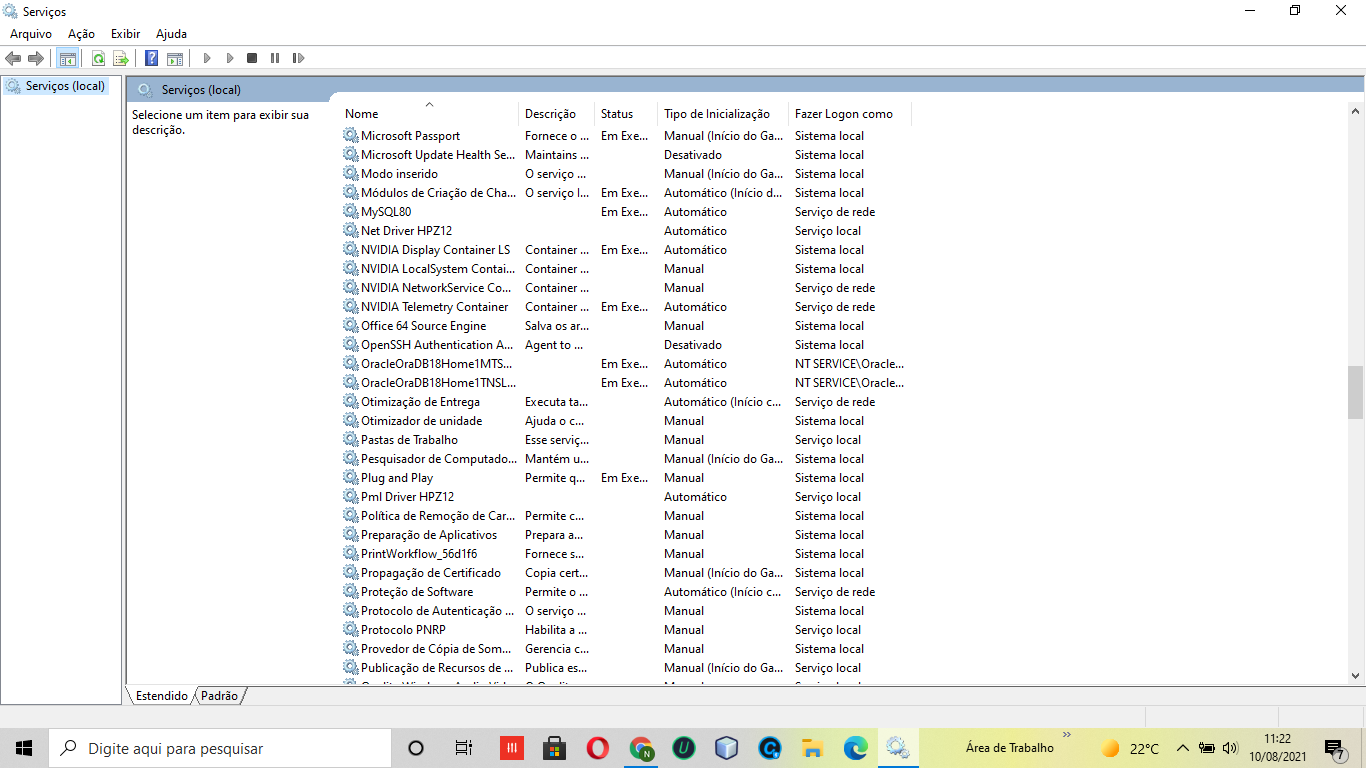Refresh the services list
The image size is (1366, 768).
(x=98, y=58)
